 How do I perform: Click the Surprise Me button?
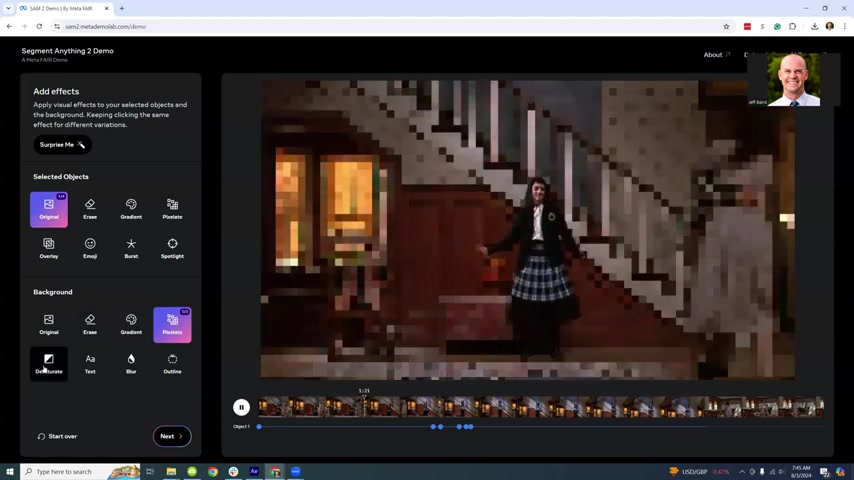62,145
